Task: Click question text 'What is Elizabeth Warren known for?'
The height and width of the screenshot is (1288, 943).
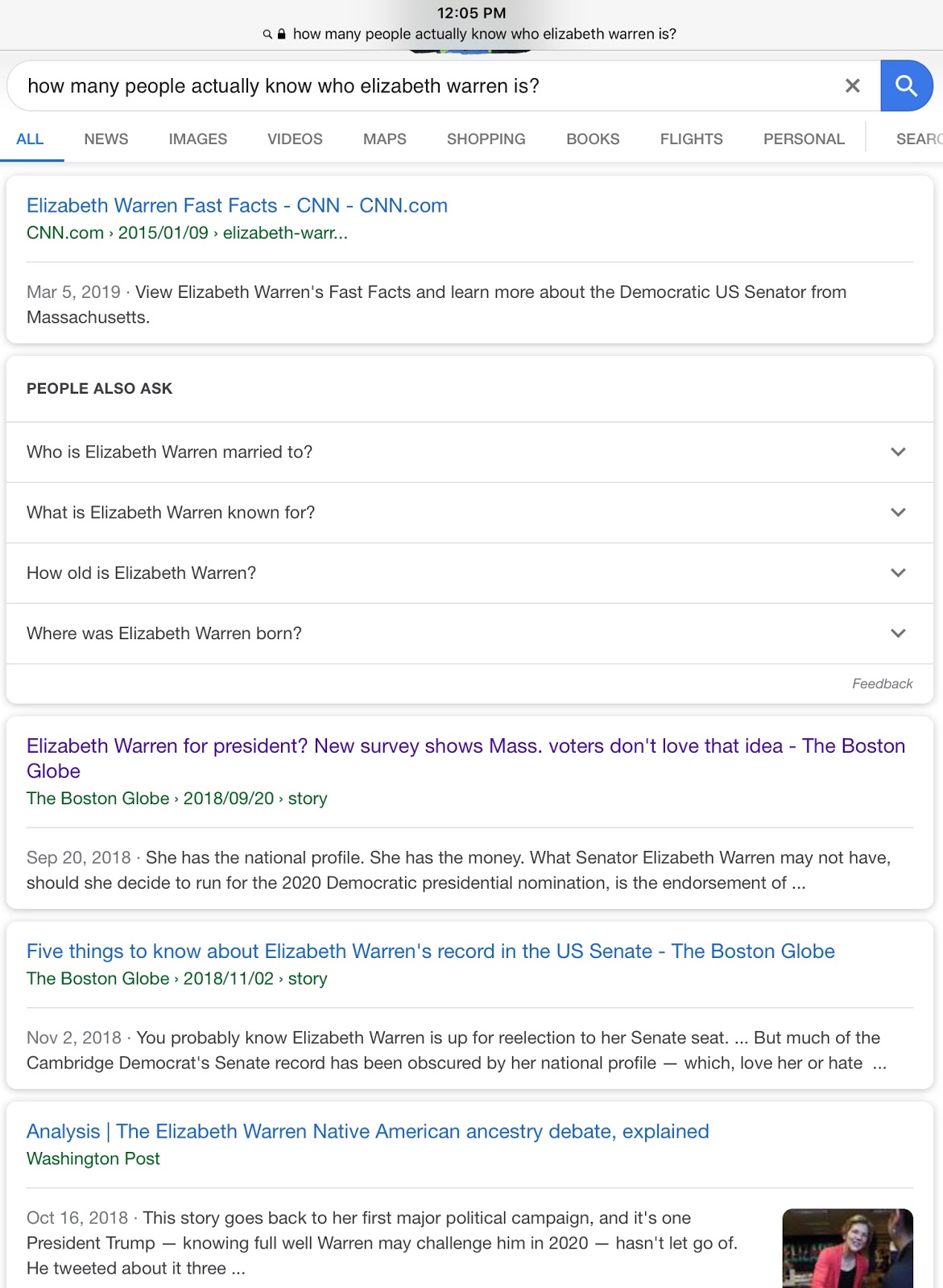Action: [x=171, y=512]
